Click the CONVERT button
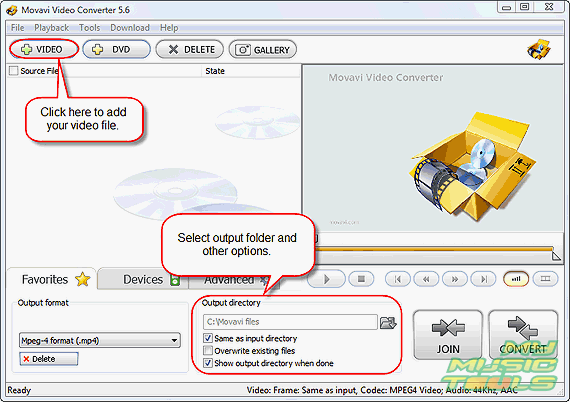Screen dimensions: 570x402 [x=523, y=334]
